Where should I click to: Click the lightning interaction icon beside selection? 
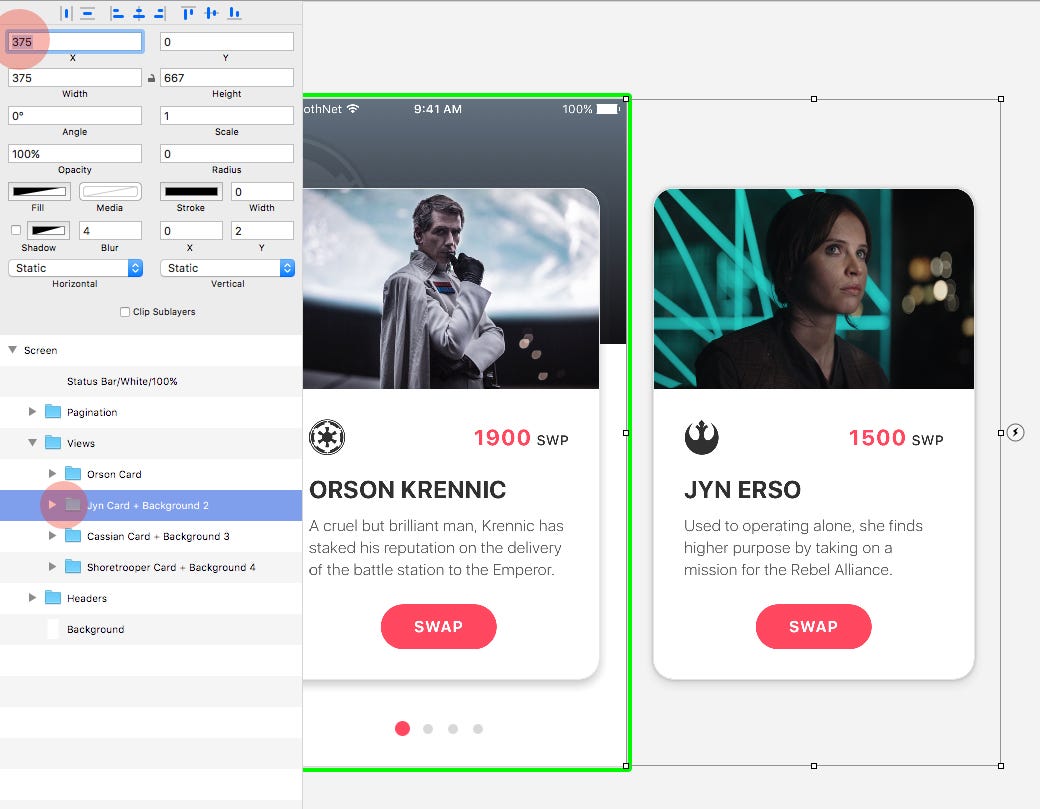(1015, 432)
